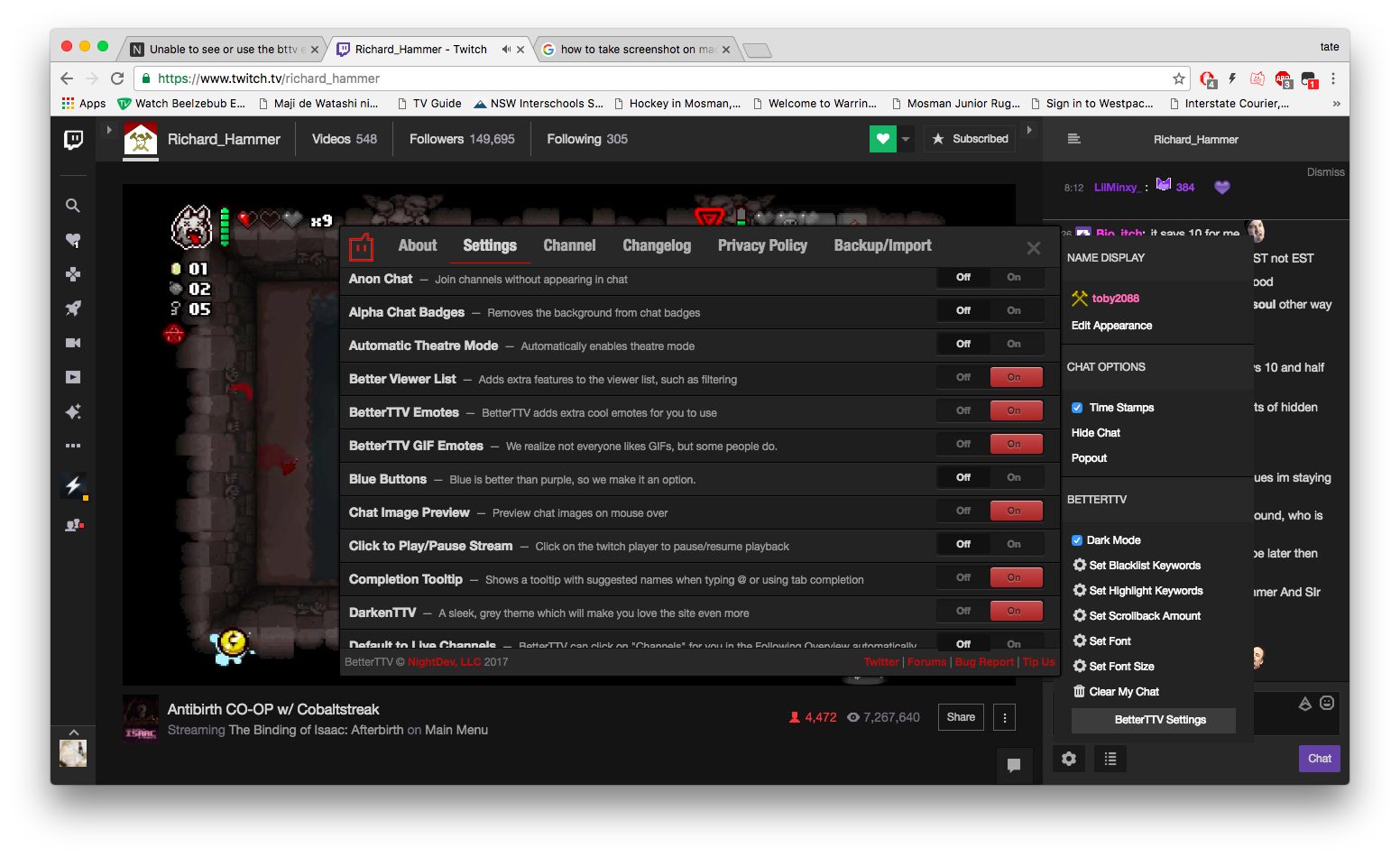This screenshot has width=1400, height=857.
Task: Open the friends sidebar icon
Action: pos(74,525)
